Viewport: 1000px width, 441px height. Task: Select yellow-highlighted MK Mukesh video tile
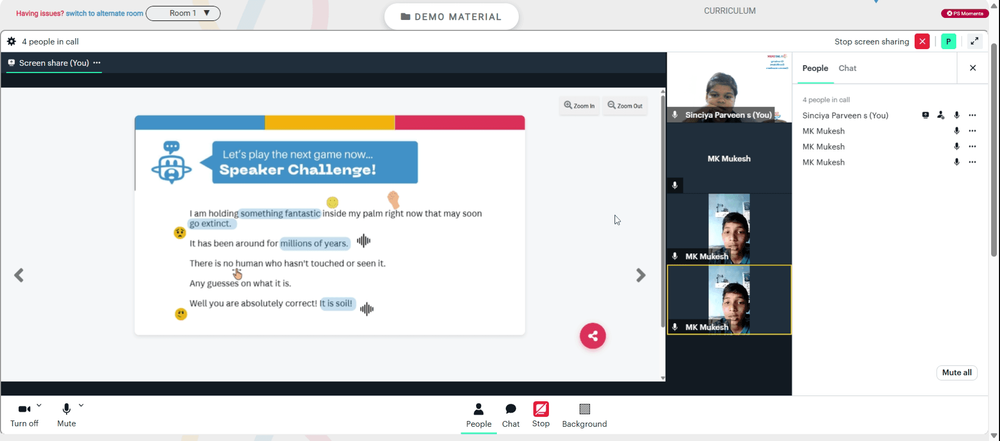point(729,300)
